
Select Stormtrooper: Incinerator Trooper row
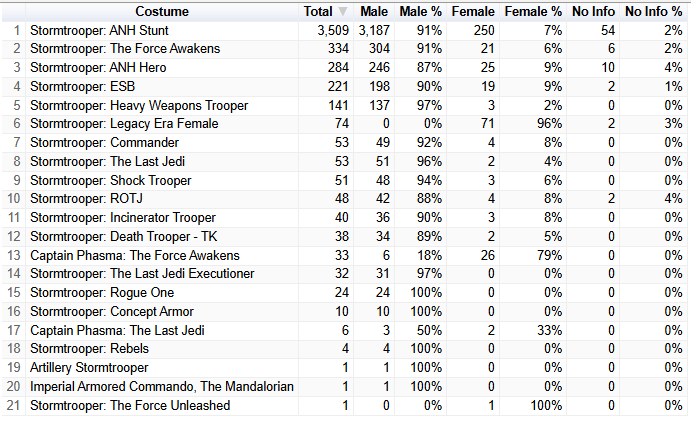(346, 218)
